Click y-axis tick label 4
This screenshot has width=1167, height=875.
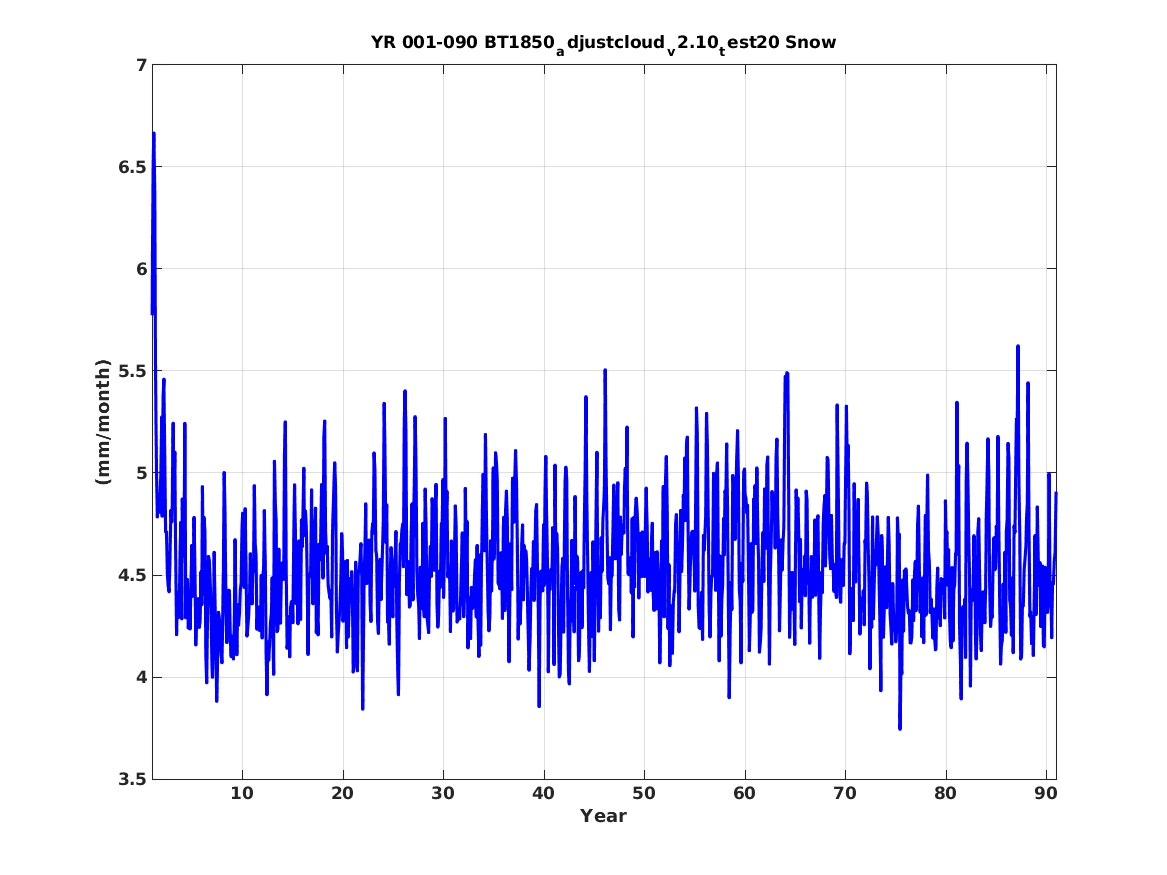pyautogui.click(x=141, y=678)
